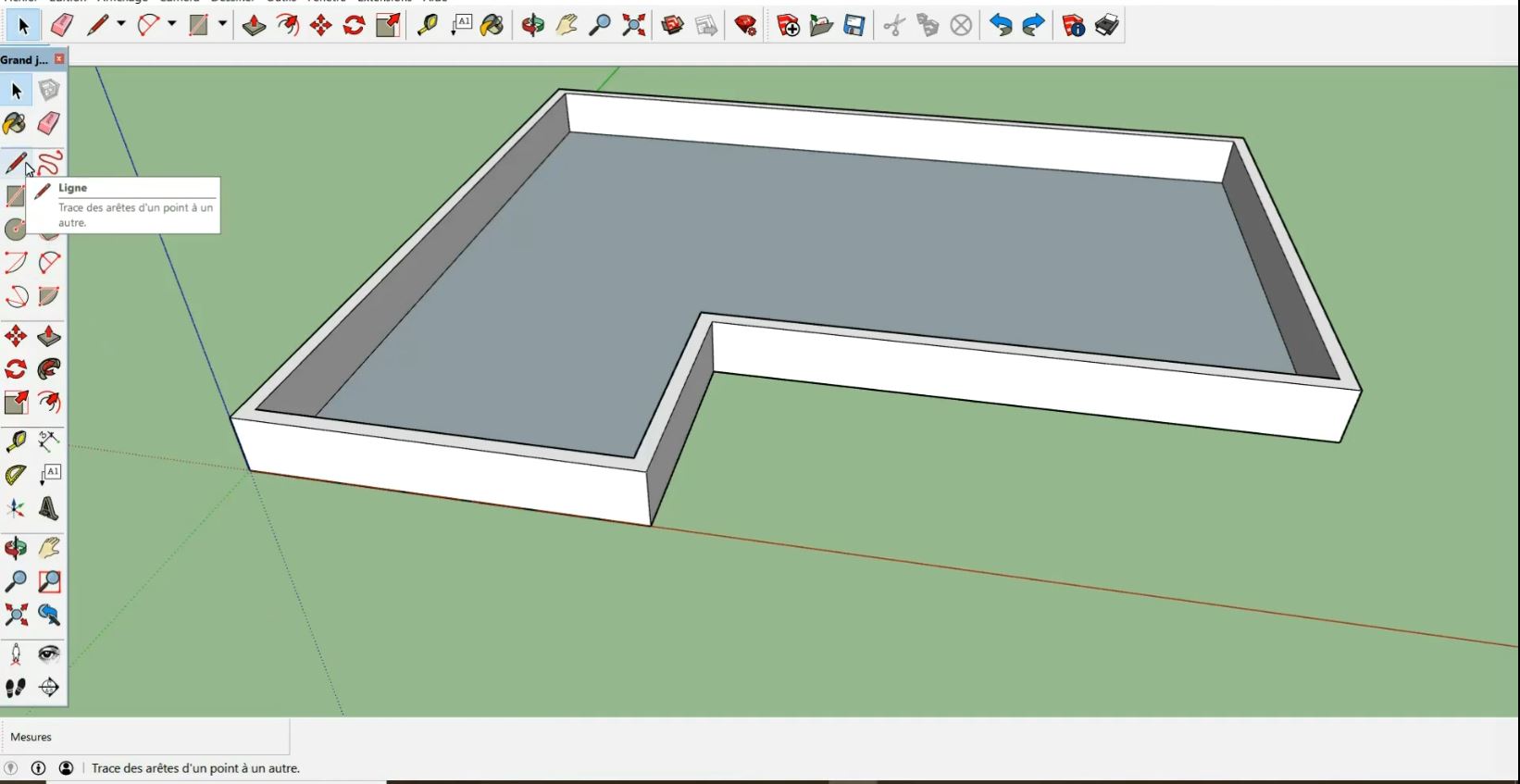Image resolution: width=1520 pixels, height=784 pixels.
Task: Save the model with the floppy disk icon
Action: pyautogui.click(x=854, y=25)
